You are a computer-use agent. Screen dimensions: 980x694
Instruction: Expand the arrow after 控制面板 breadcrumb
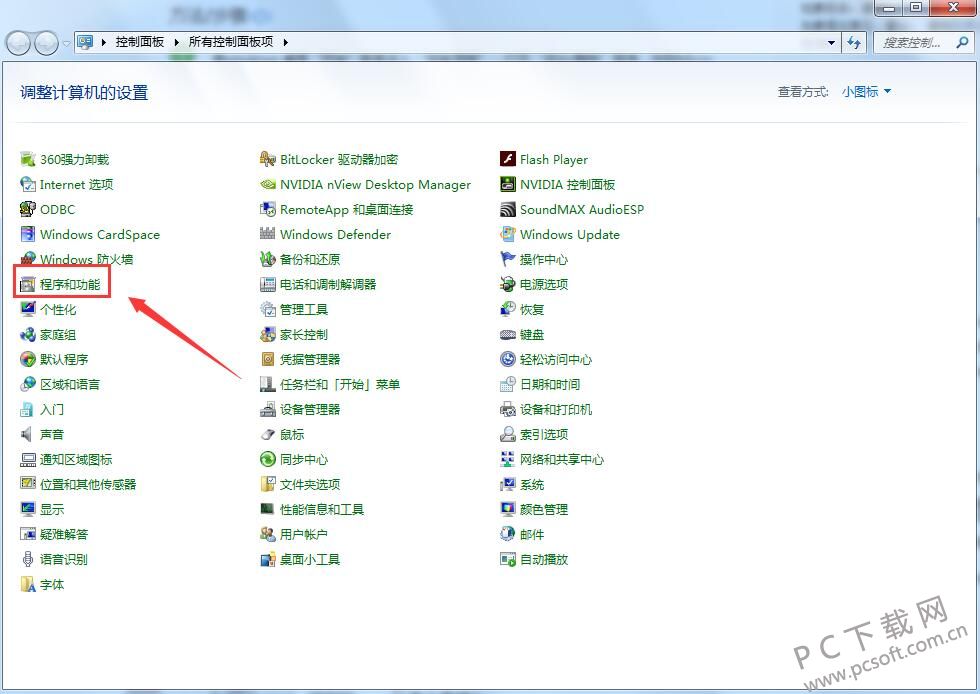click(x=176, y=43)
